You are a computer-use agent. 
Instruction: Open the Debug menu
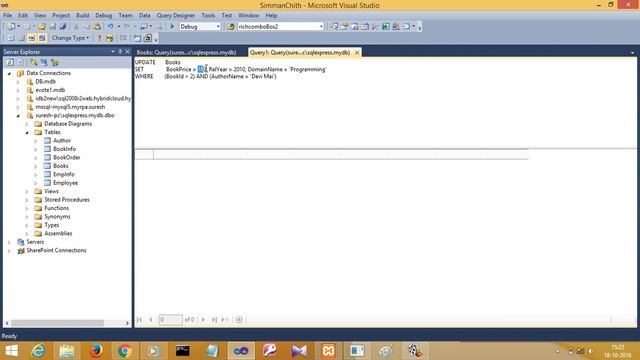[x=104, y=15]
